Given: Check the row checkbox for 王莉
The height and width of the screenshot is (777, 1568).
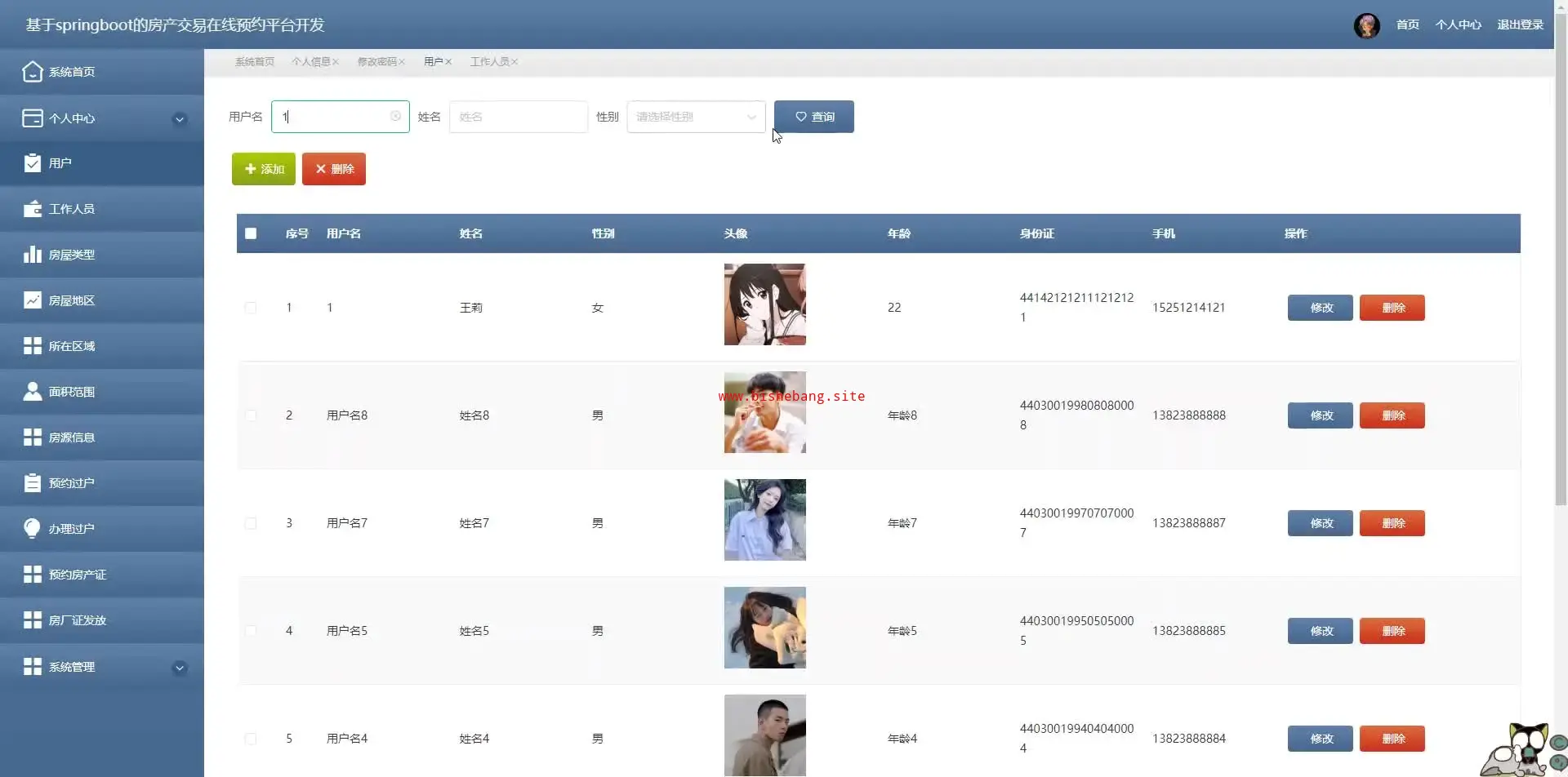Looking at the screenshot, I should point(251,308).
